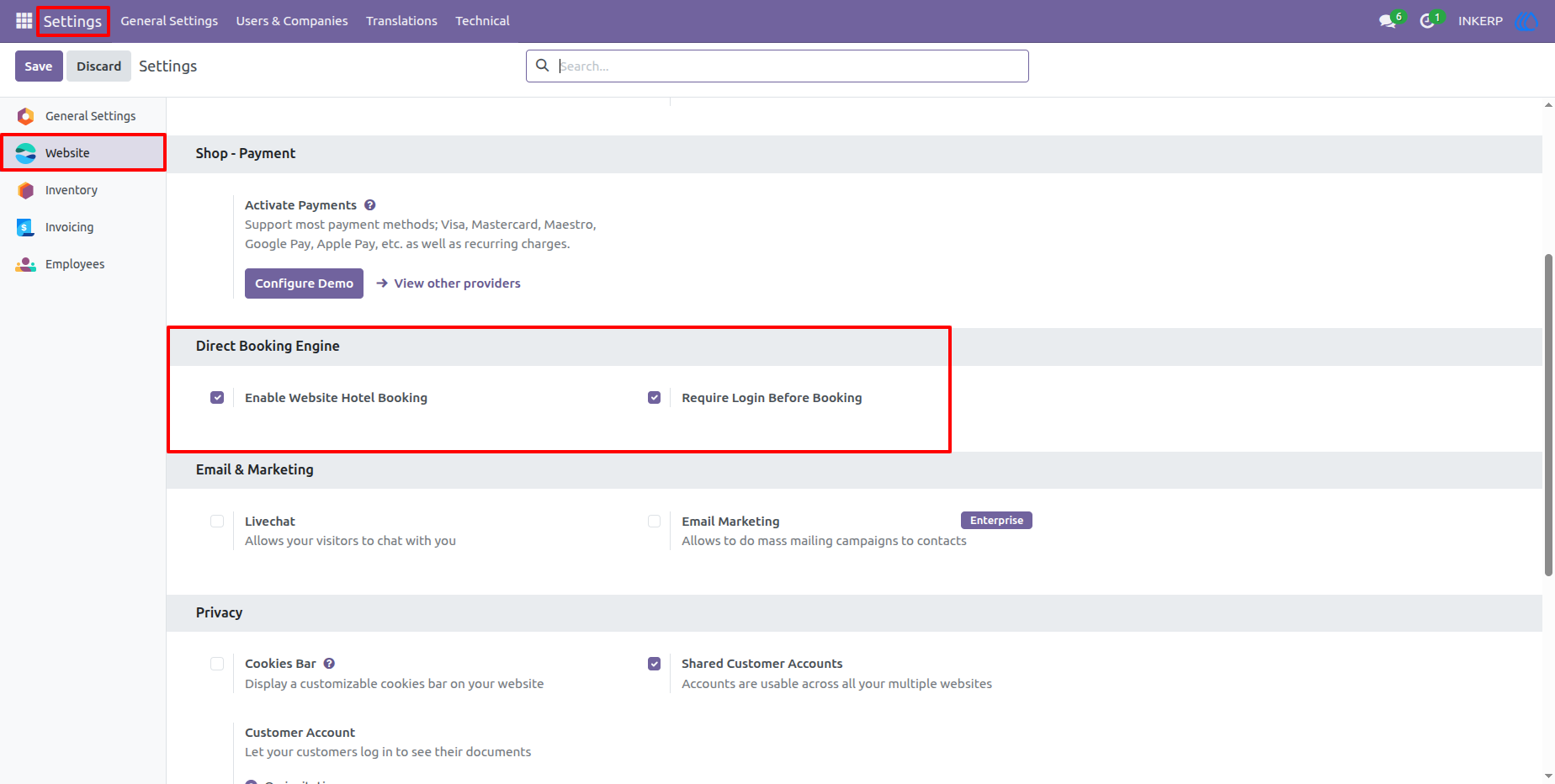Tick the Cookies Bar checkbox

[x=217, y=664]
